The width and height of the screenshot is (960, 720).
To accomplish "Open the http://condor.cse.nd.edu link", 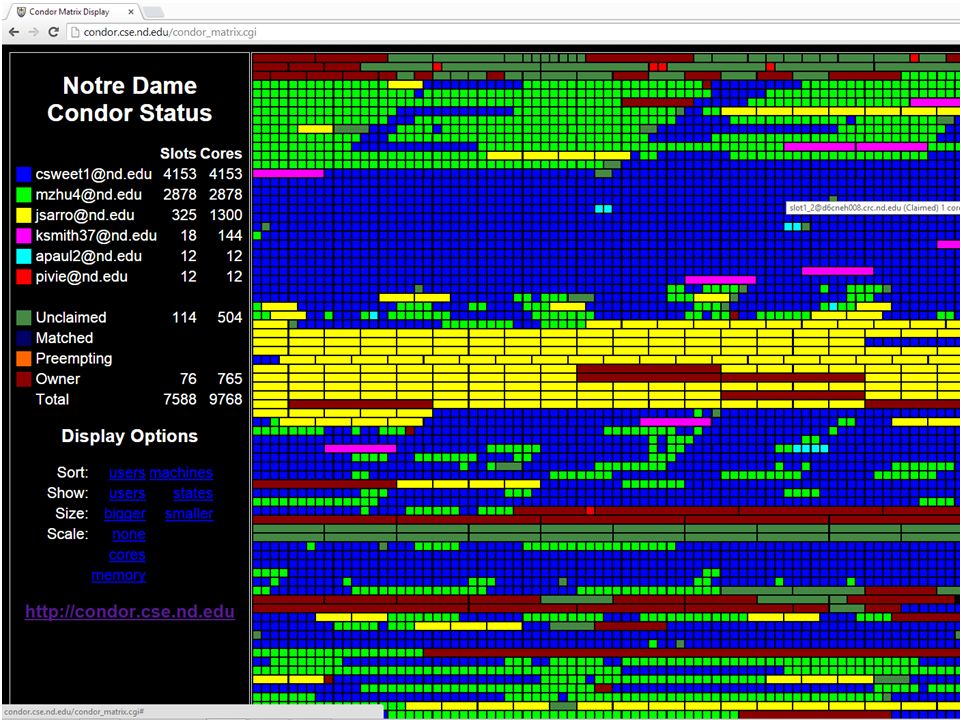I will [130, 612].
